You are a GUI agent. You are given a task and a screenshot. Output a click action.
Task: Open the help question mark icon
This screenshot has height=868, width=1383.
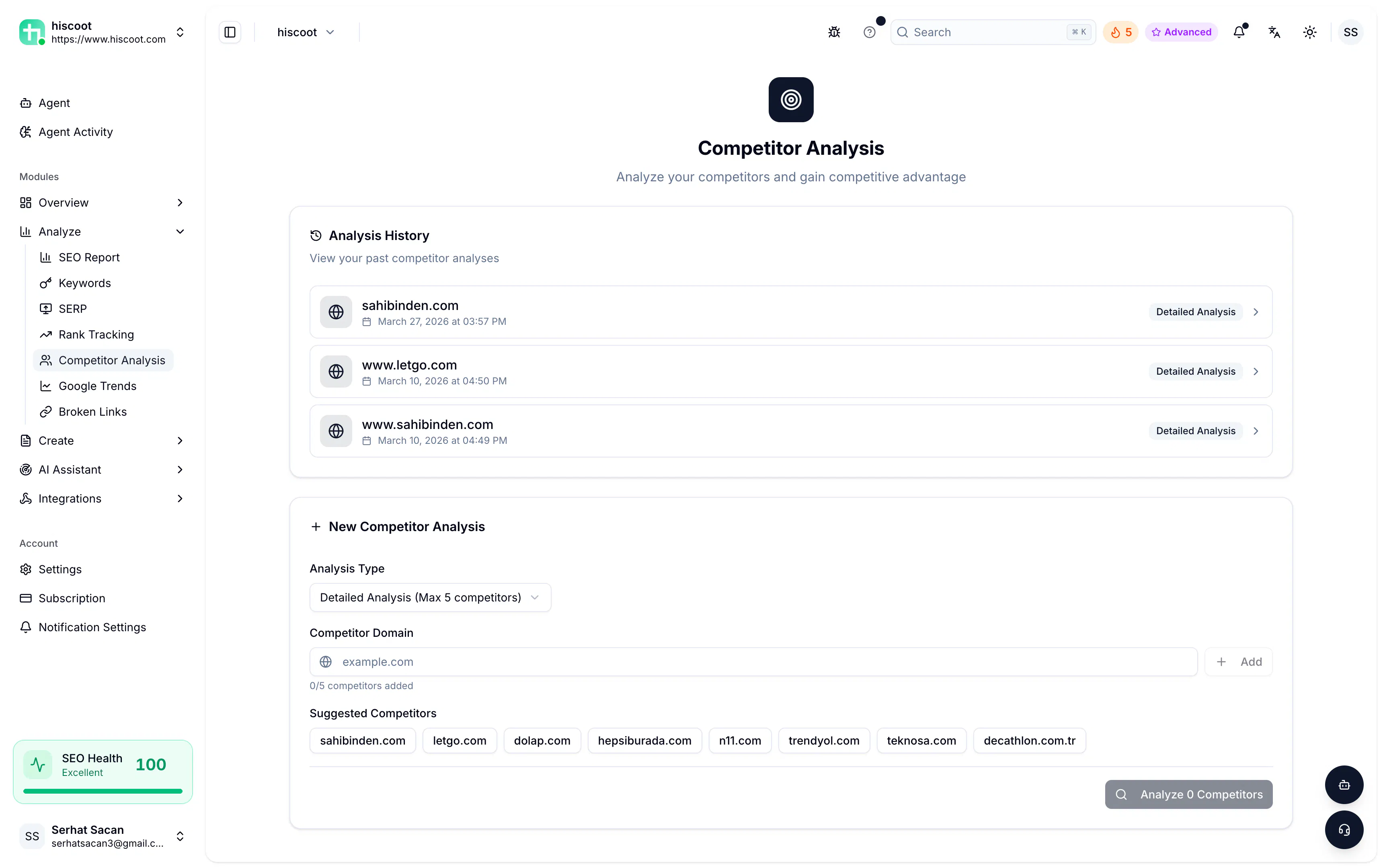(x=869, y=32)
